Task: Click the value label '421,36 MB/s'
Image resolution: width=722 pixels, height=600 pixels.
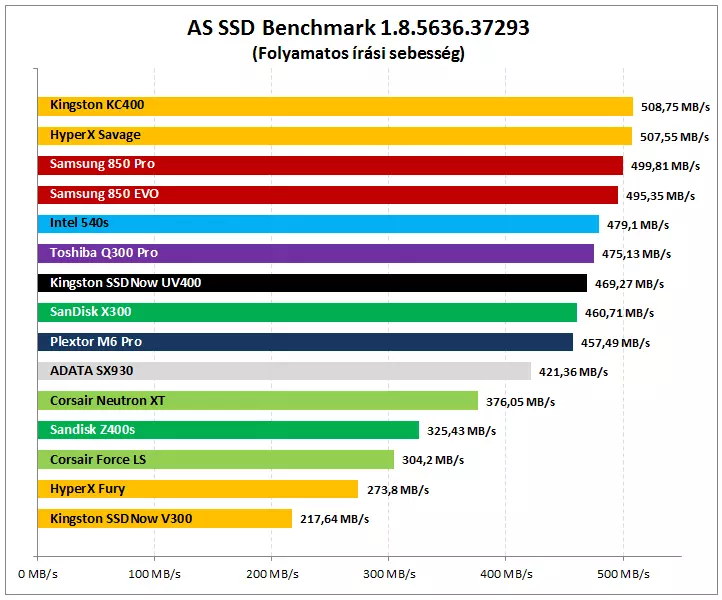Action: point(573,372)
